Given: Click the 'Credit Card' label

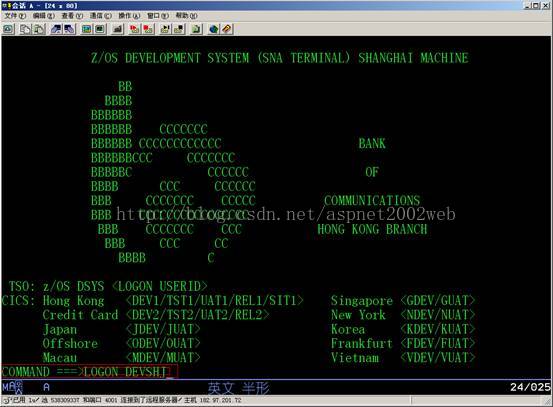Looking at the screenshot, I should click(80, 315).
